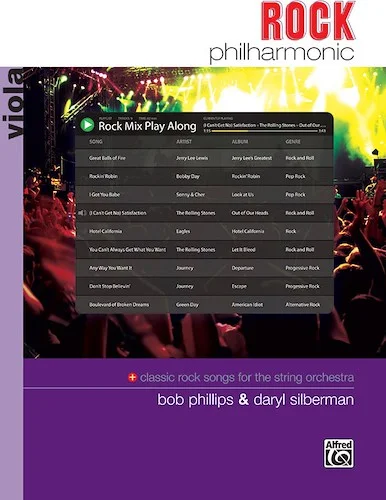Select artist 'Eagles'

coord(183,231)
